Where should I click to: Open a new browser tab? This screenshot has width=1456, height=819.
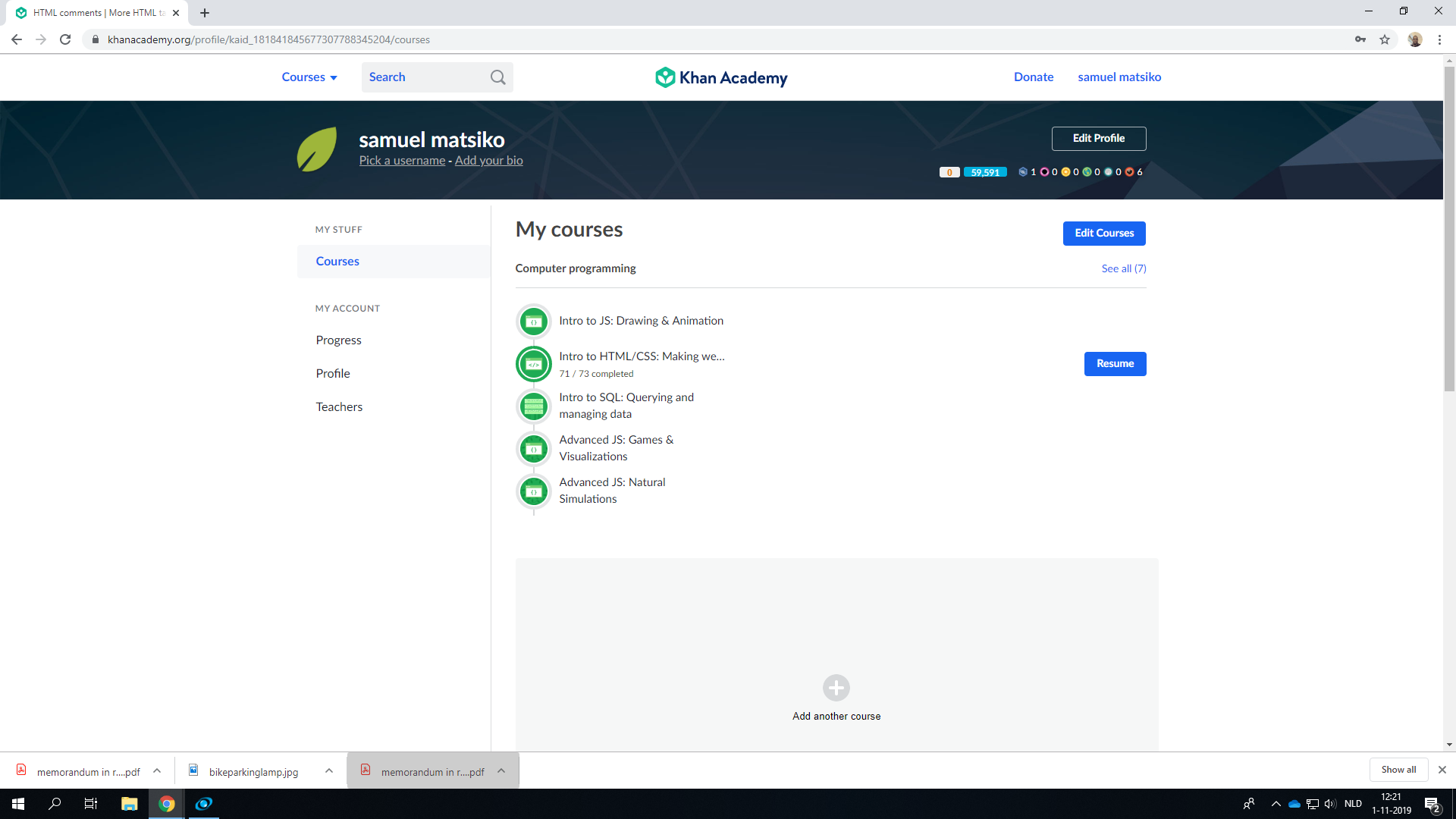click(205, 13)
